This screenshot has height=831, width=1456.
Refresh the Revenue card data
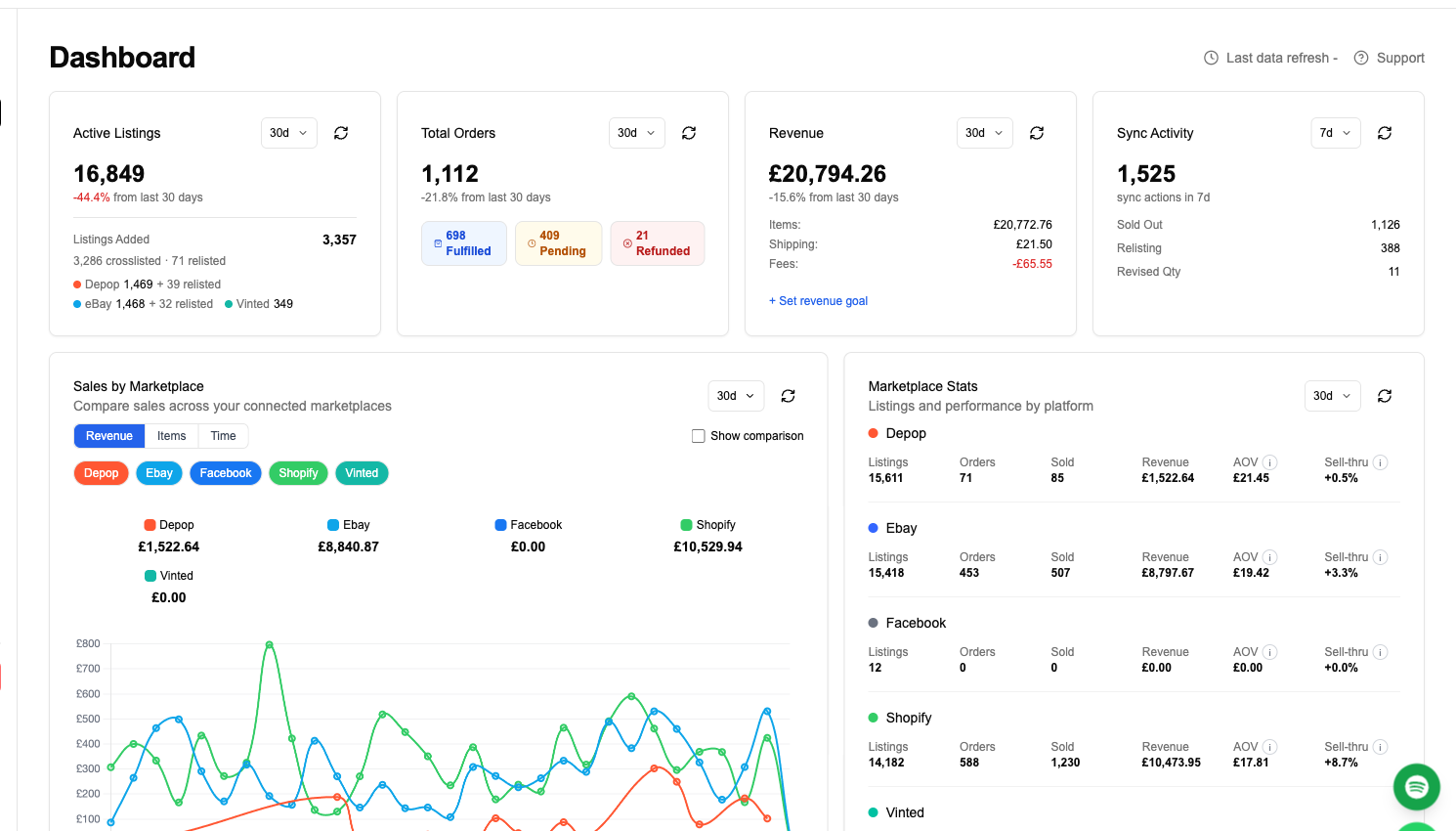click(x=1037, y=133)
